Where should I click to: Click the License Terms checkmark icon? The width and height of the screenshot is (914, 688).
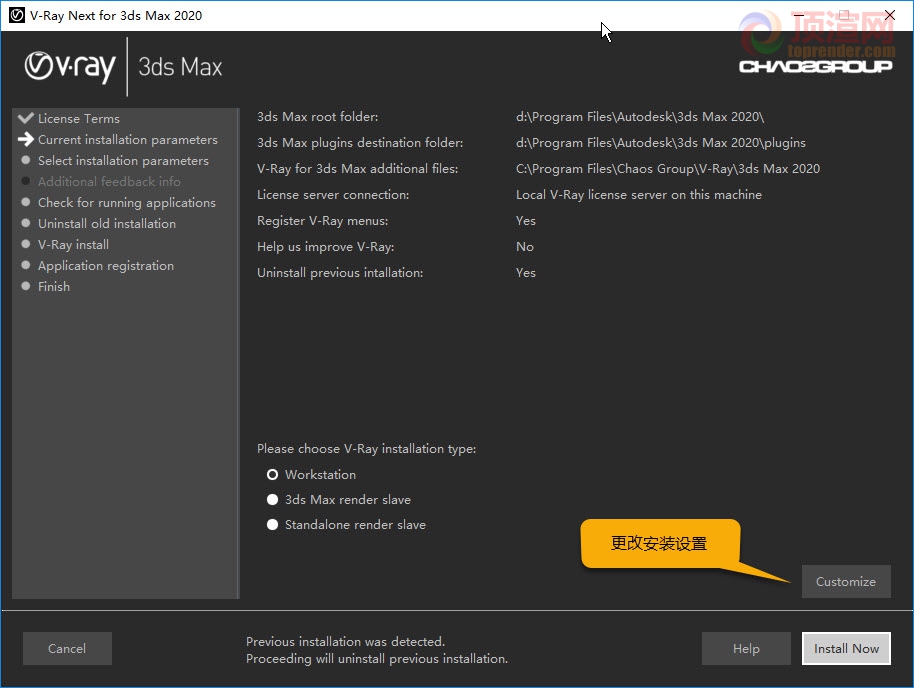point(26,118)
